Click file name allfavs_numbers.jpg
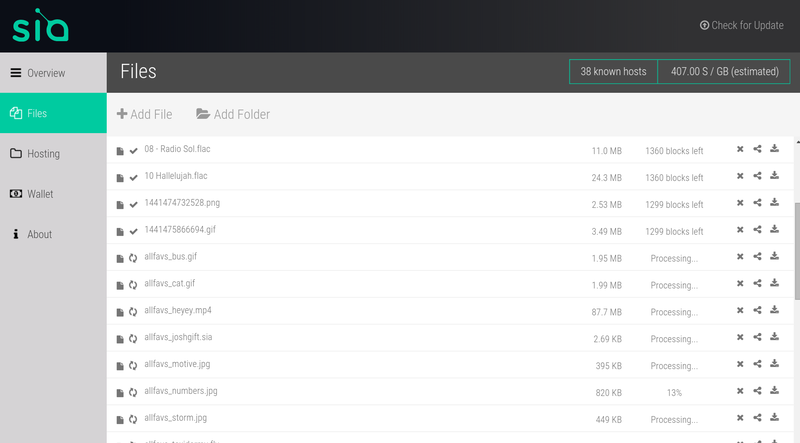This screenshot has height=443, width=800. pyautogui.click(x=181, y=391)
